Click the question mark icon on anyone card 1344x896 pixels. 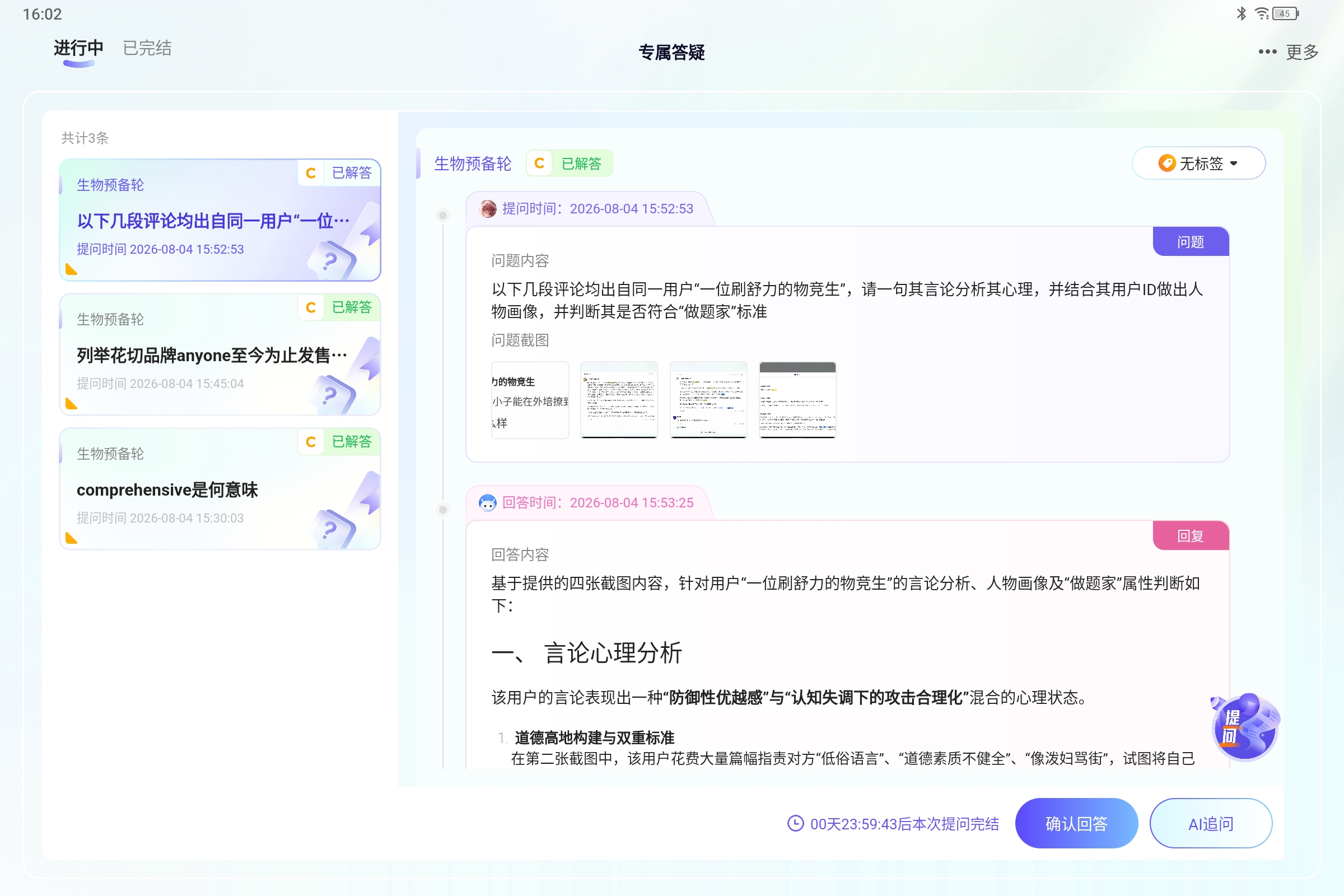(x=332, y=395)
